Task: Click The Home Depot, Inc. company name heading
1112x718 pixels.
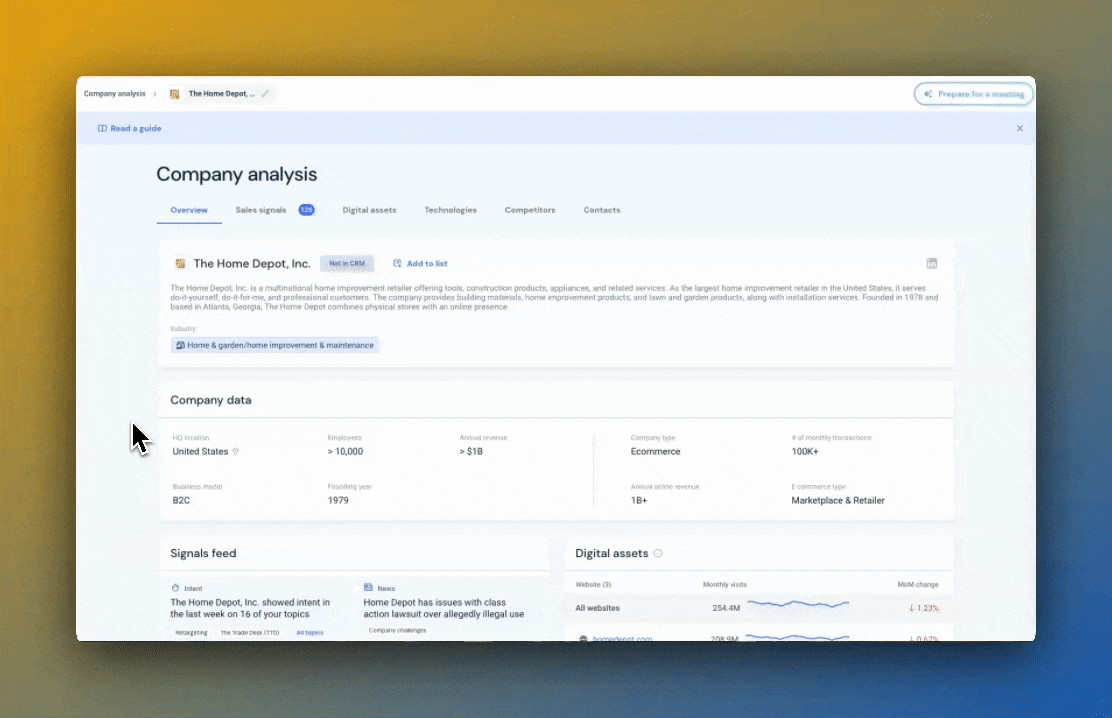Action: pos(252,263)
